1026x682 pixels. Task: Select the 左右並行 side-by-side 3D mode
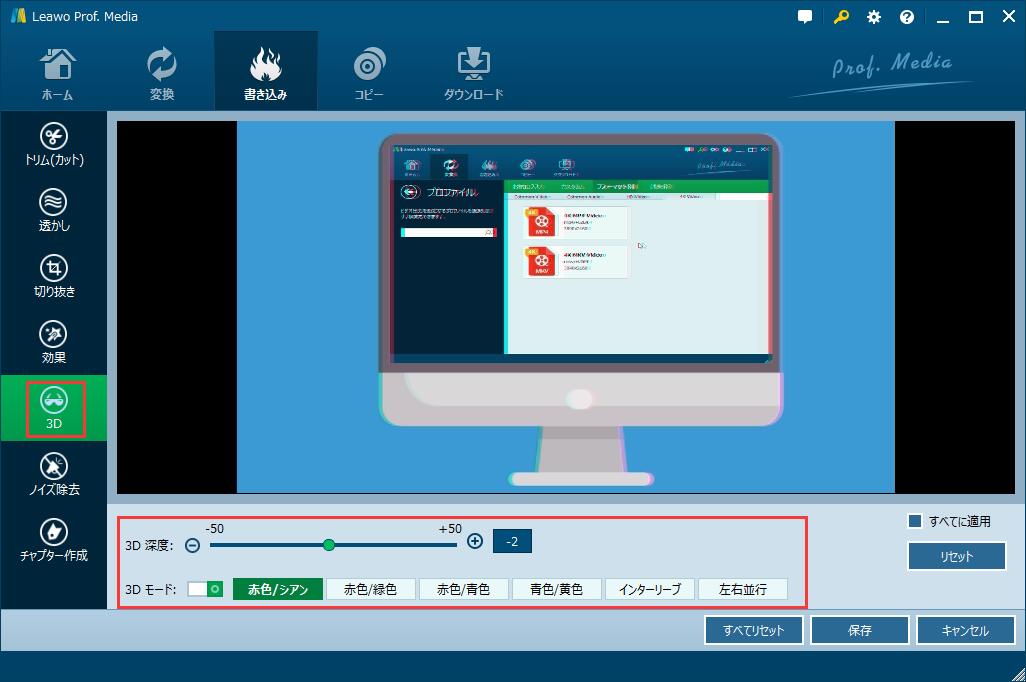click(743, 589)
